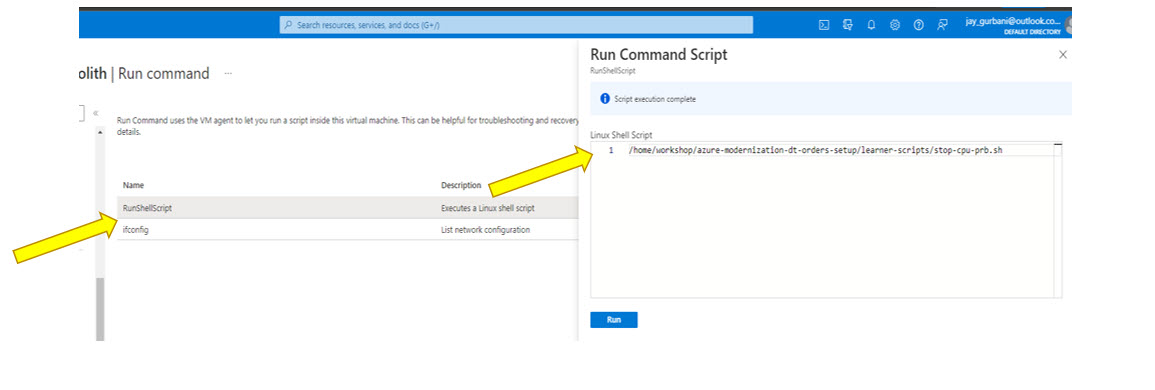Open the help question mark icon
This screenshot has height=390, width=1155.
(919, 24)
